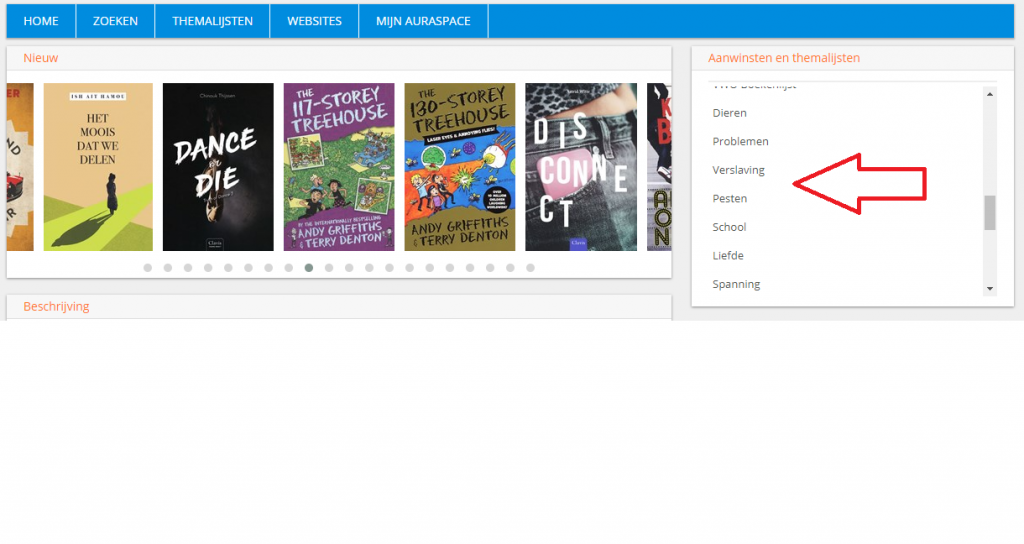Open the THEMALIJSTEN menu
Image resolution: width=1024 pixels, height=544 pixels.
pos(212,21)
